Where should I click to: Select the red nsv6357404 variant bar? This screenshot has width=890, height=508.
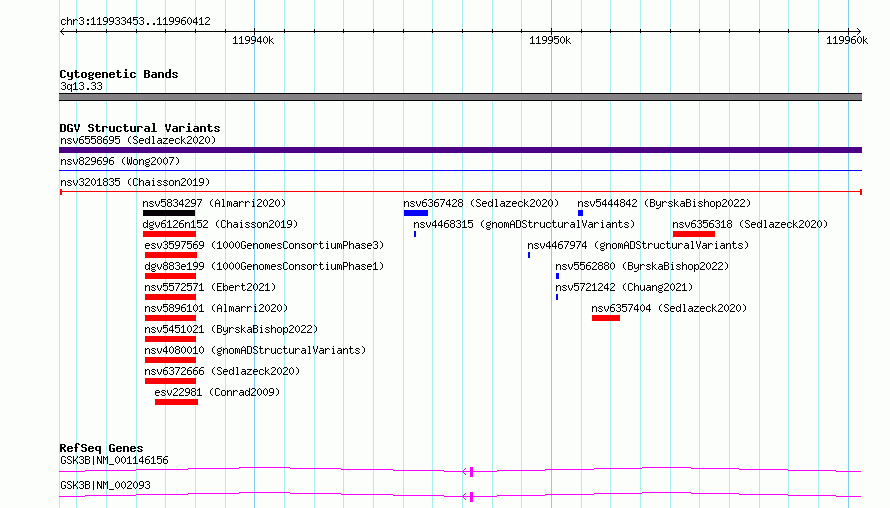pos(606,318)
